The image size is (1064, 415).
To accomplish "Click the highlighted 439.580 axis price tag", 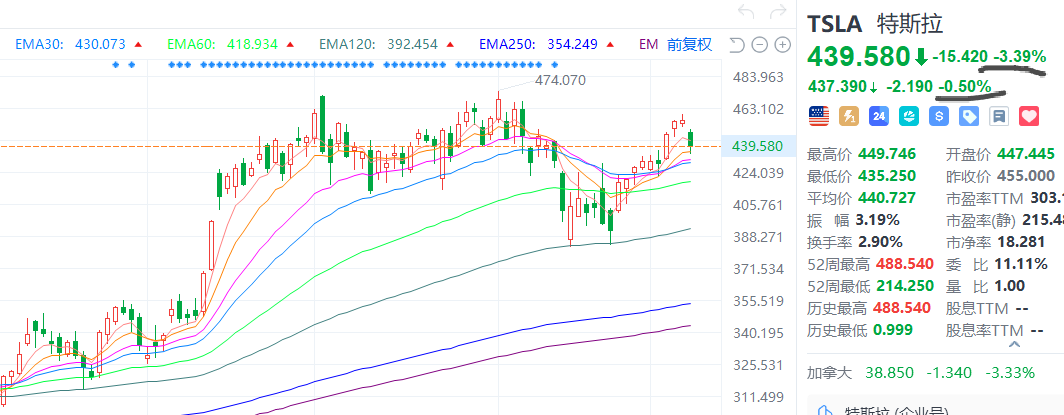I will pyautogui.click(x=757, y=146).
